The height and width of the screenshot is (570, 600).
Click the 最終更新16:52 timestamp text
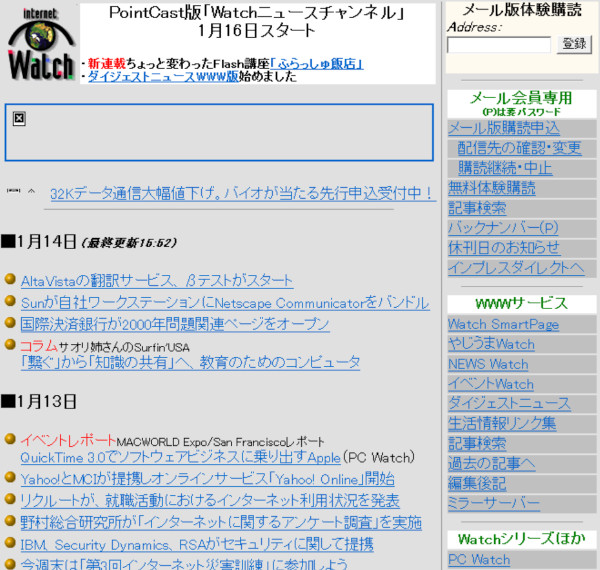(x=129, y=243)
